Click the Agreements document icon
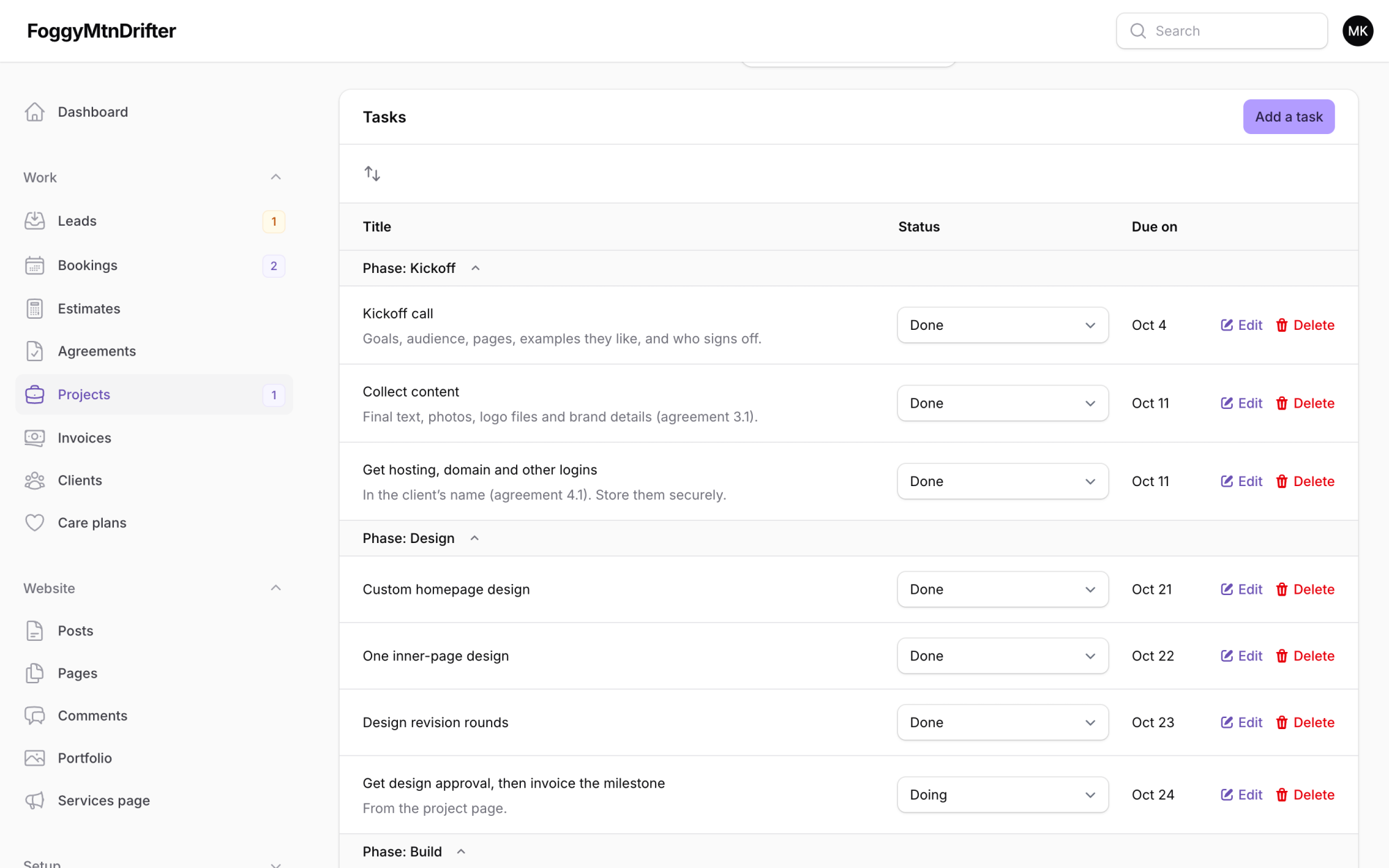Screen dimensions: 1389x868 tap(35, 351)
